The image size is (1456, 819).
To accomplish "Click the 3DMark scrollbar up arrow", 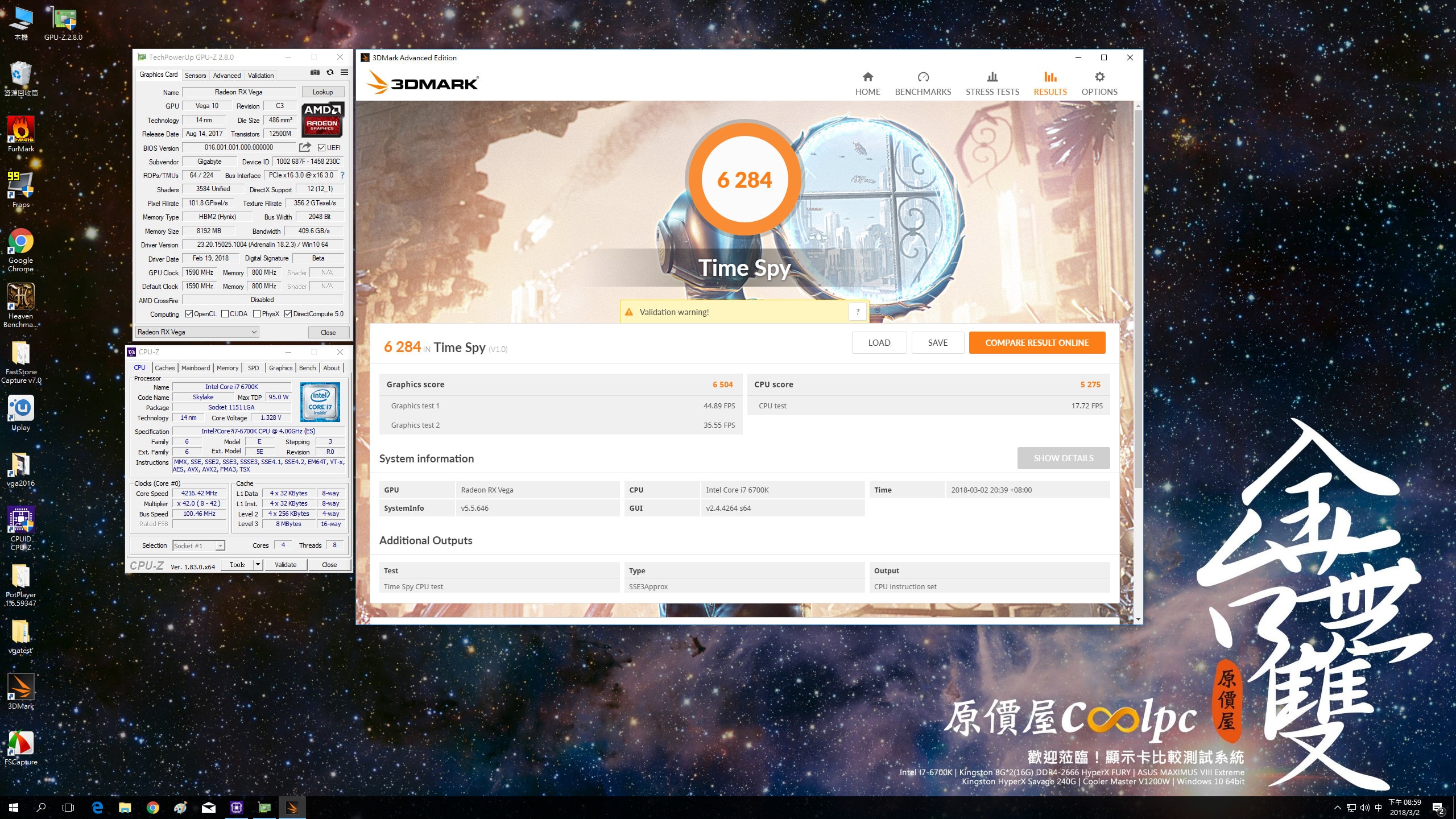I will coord(1137,106).
